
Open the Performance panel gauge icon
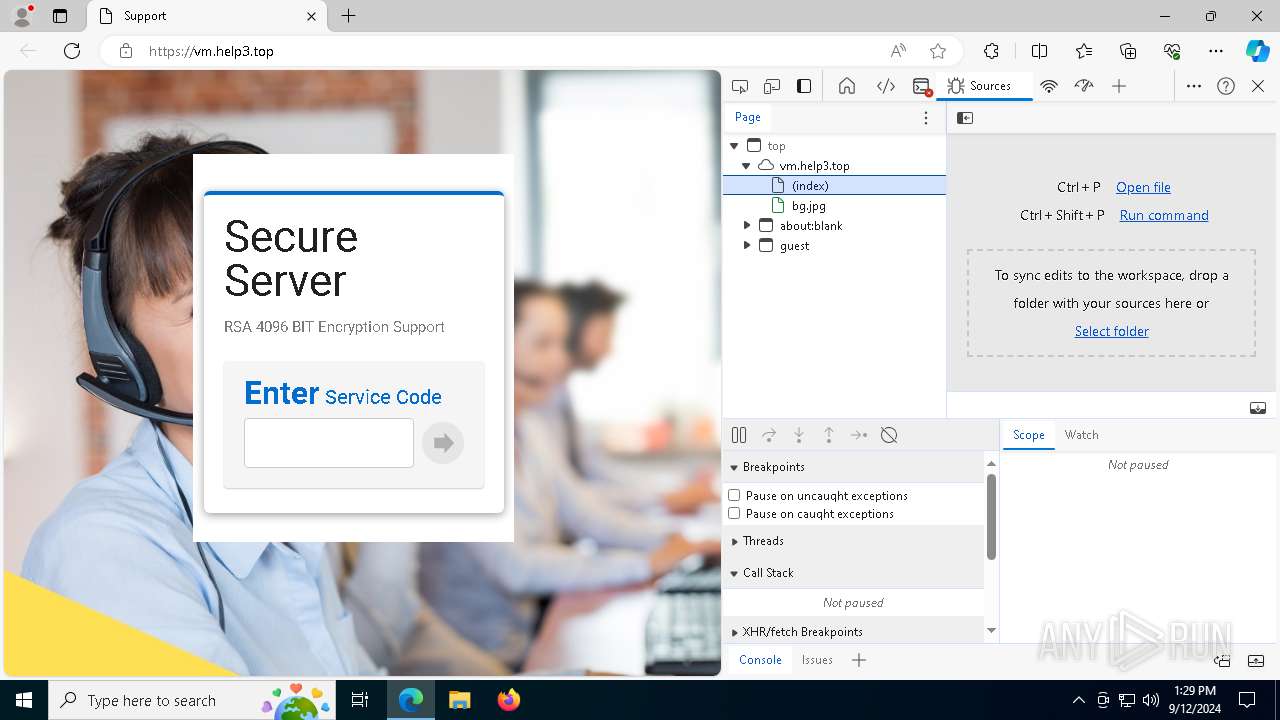click(x=1084, y=86)
